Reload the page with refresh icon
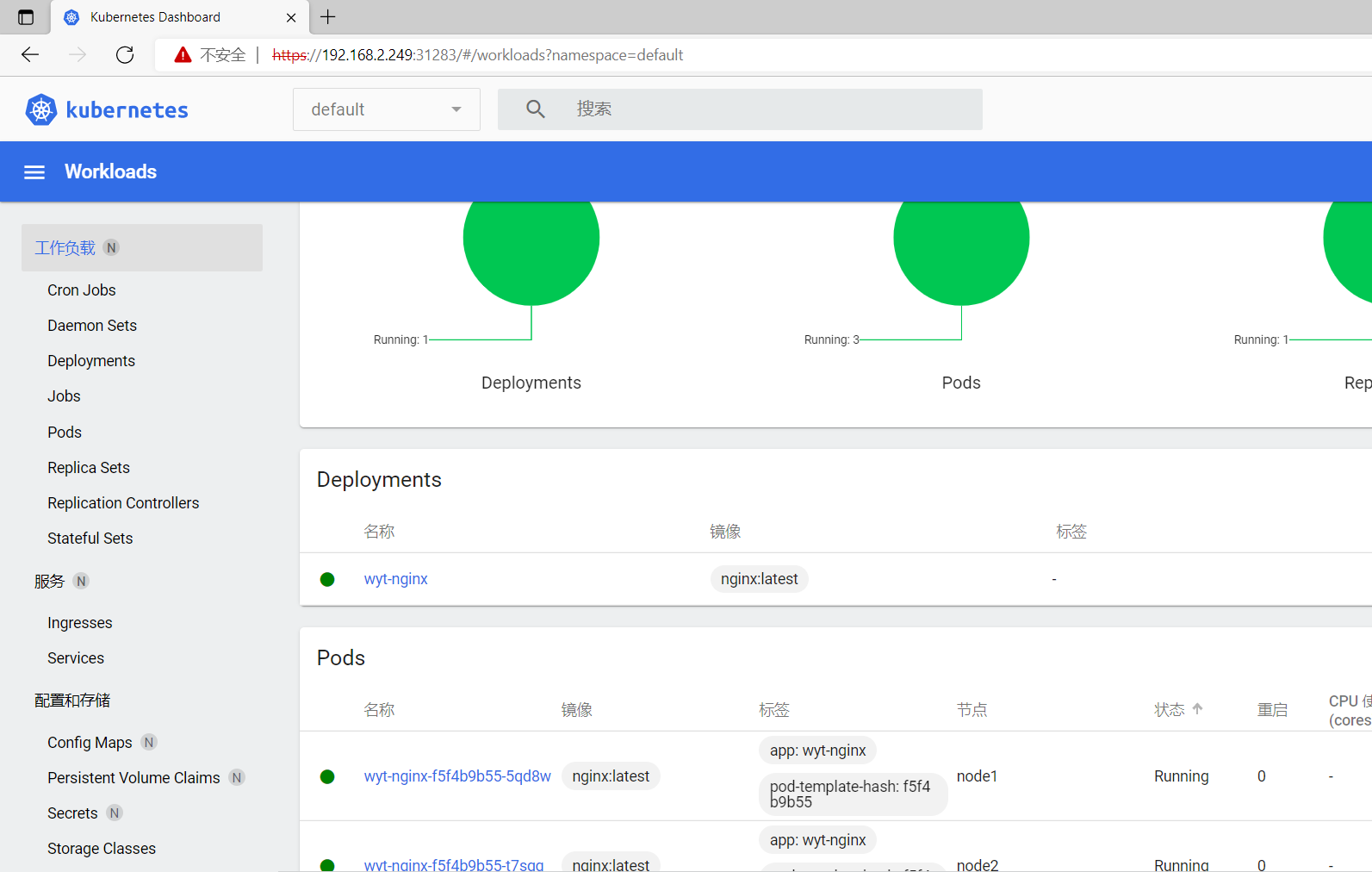This screenshot has width=1372, height=872. tap(125, 55)
